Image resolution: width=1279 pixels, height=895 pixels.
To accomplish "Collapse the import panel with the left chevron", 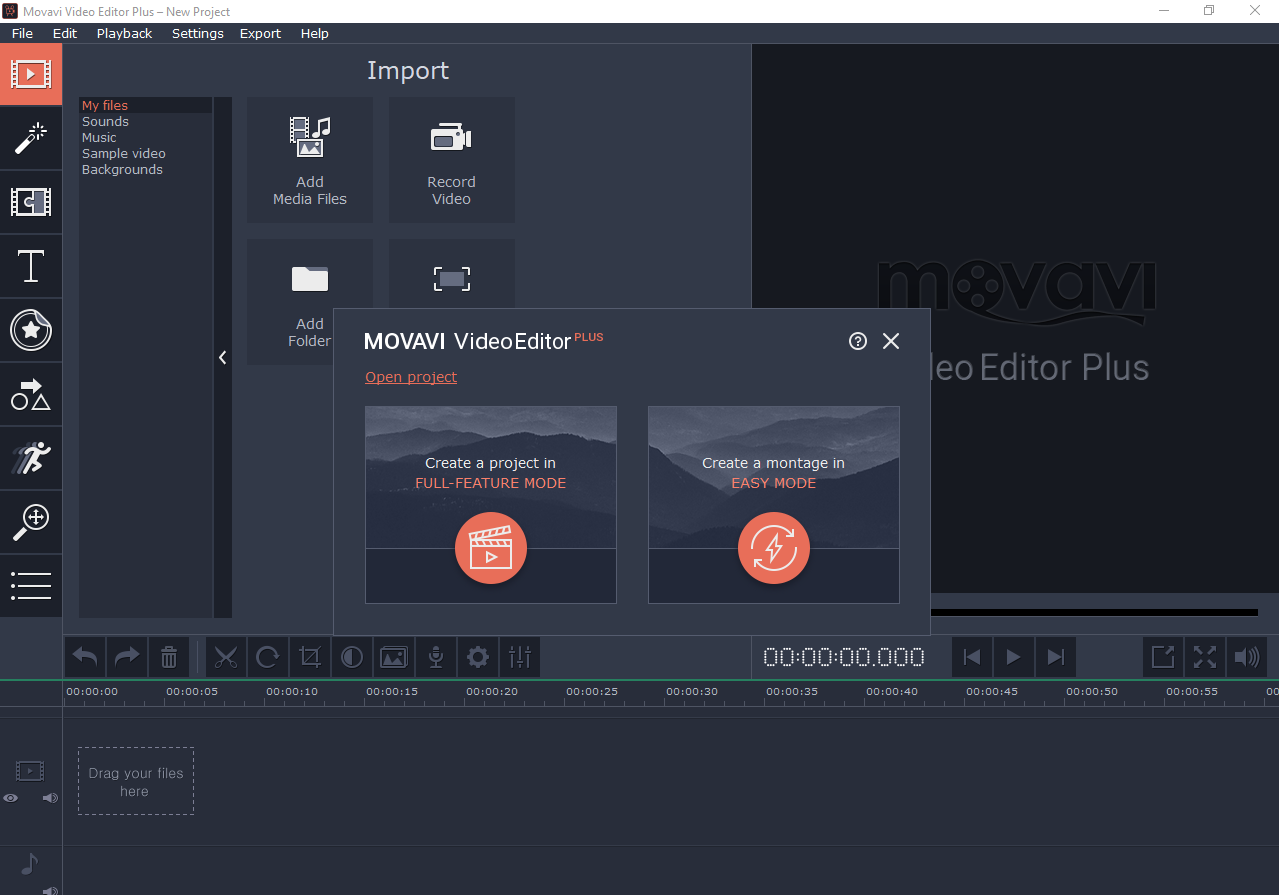I will pyautogui.click(x=222, y=357).
